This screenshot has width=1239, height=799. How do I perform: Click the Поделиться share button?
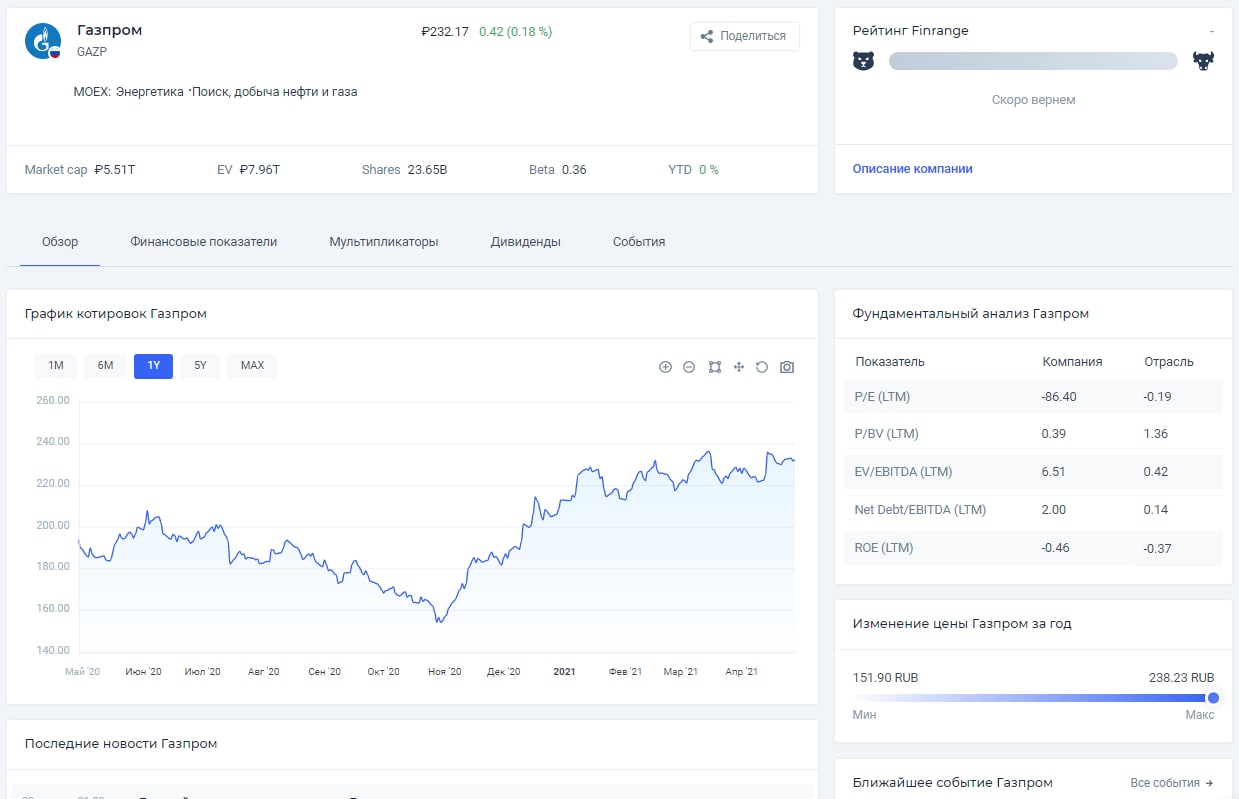point(744,36)
